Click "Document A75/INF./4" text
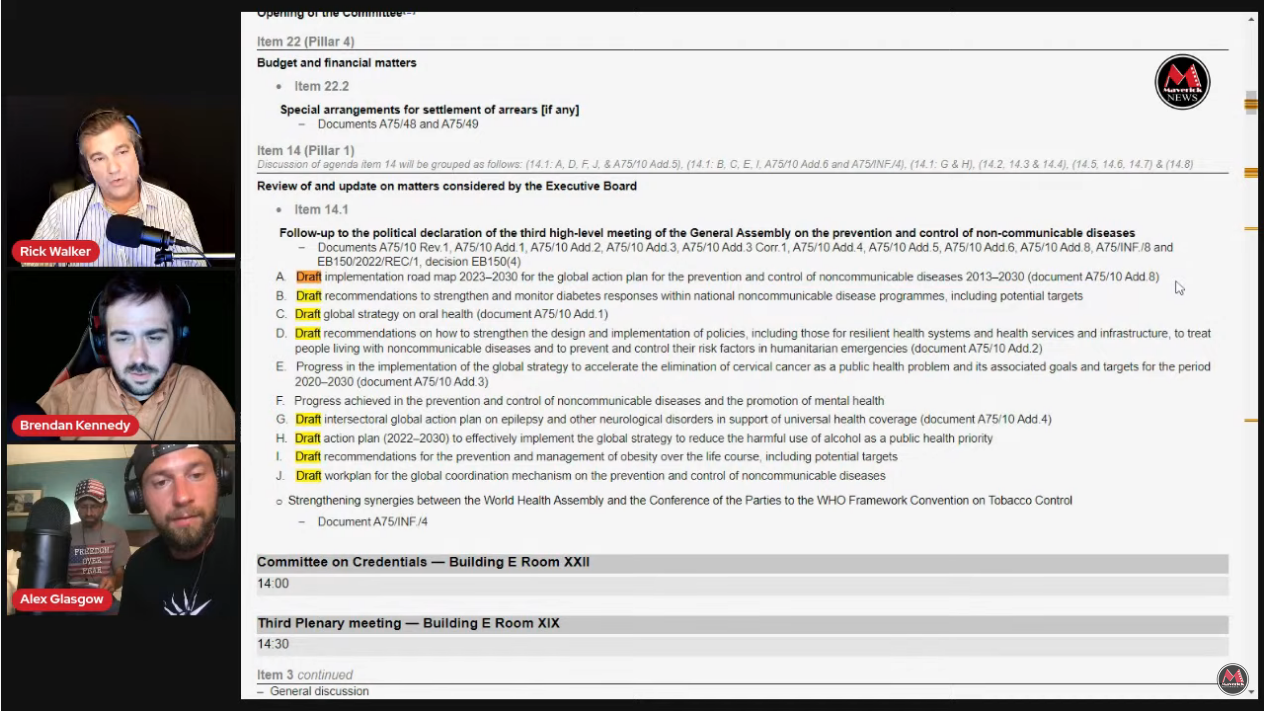Viewport: 1264px width, 711px height. coord(373,522)
